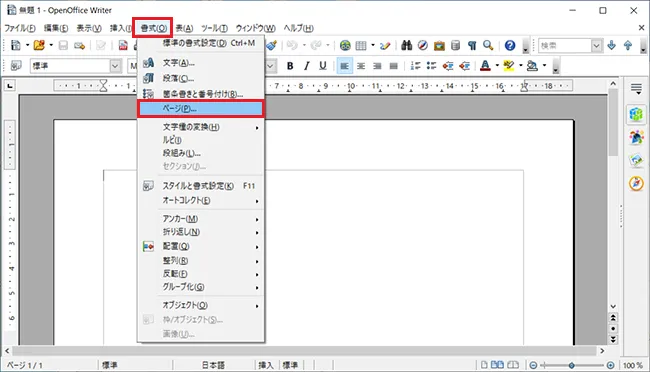Open the Open-file dropdown arrow
This screenshot has height=372, width=650.
pyautogui.click(x=51, y=45)
